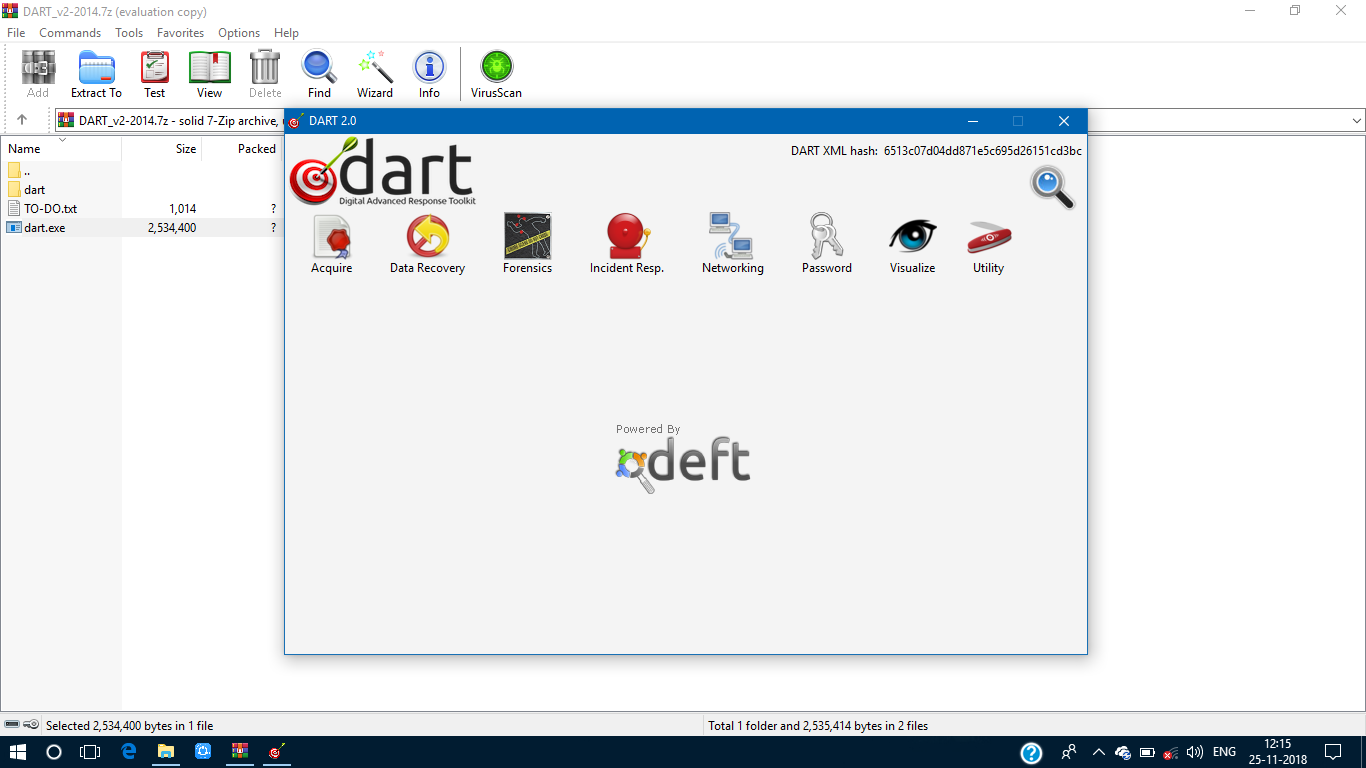This screenshot has width=1366, height=768.
Task: Sort files by the Size column
Action: click(162, 149)
